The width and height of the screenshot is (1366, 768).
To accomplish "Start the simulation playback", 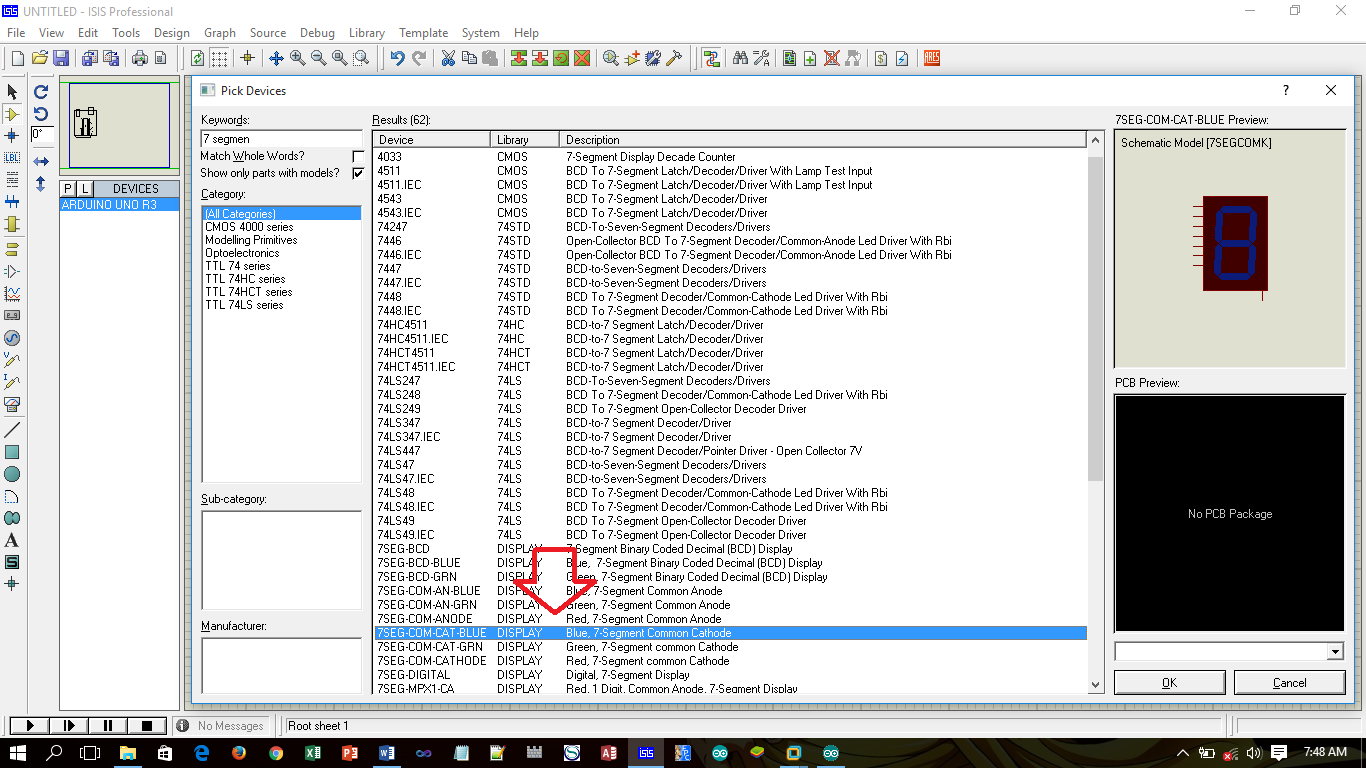I will (x=29, y=725).
